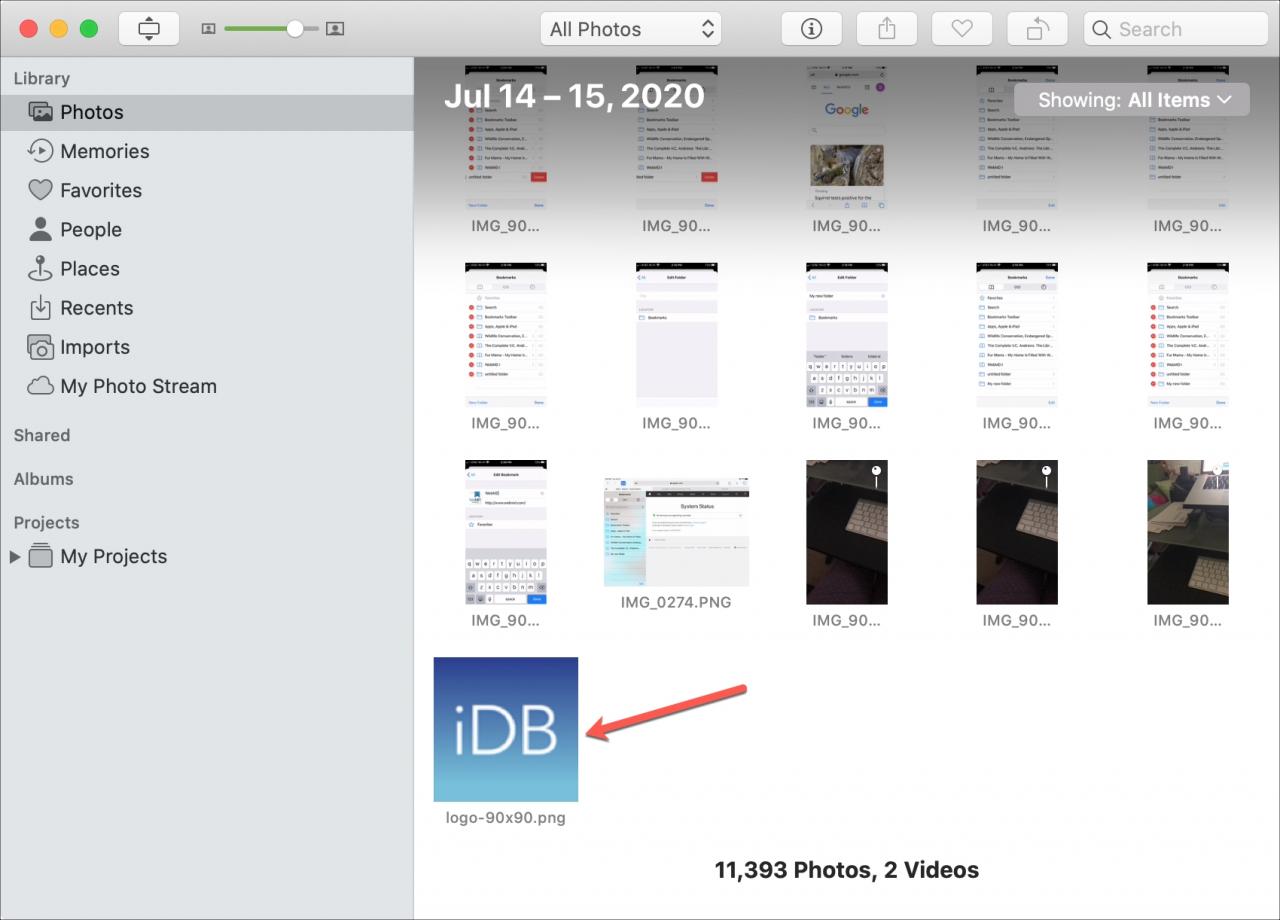This screenshot has width=1280, height=920.
Task: Click the logo-90x90.png file name
Action: [506, 818]
